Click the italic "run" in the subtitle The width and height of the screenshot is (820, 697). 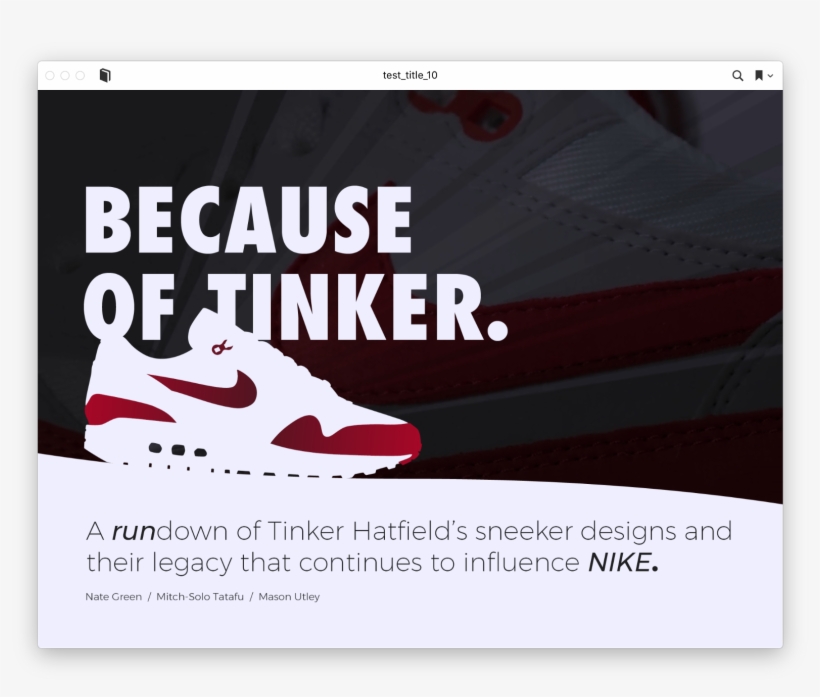(x=133, y=530)
